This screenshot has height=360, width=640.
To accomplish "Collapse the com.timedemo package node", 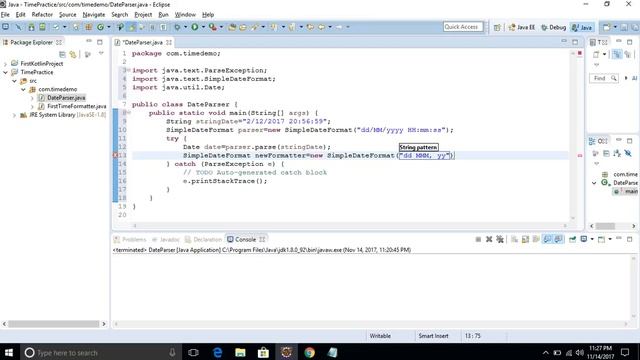I will pyautogui.click(x=23, y=89).
